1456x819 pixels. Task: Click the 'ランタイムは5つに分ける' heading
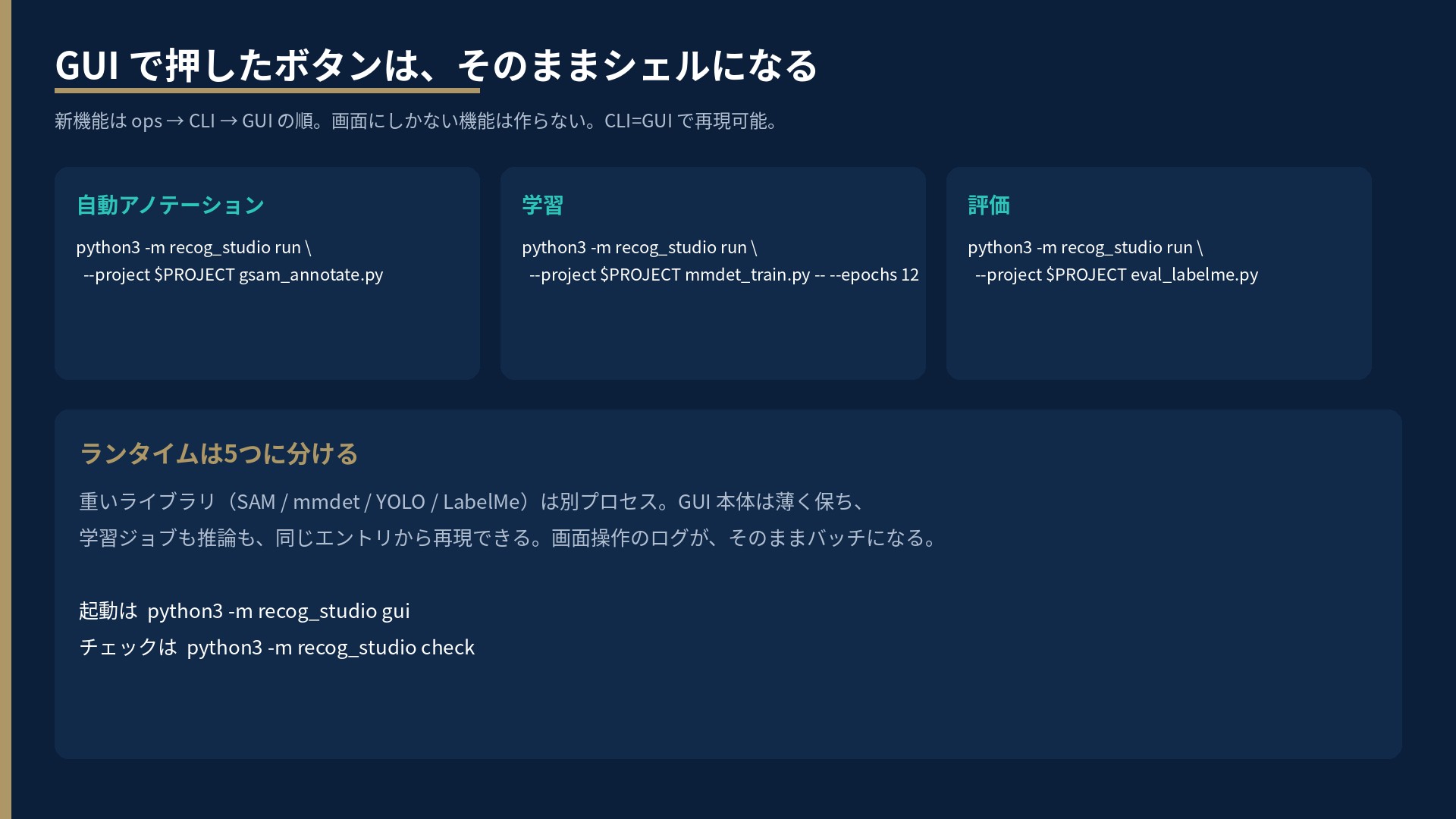(x=218, y=453)
